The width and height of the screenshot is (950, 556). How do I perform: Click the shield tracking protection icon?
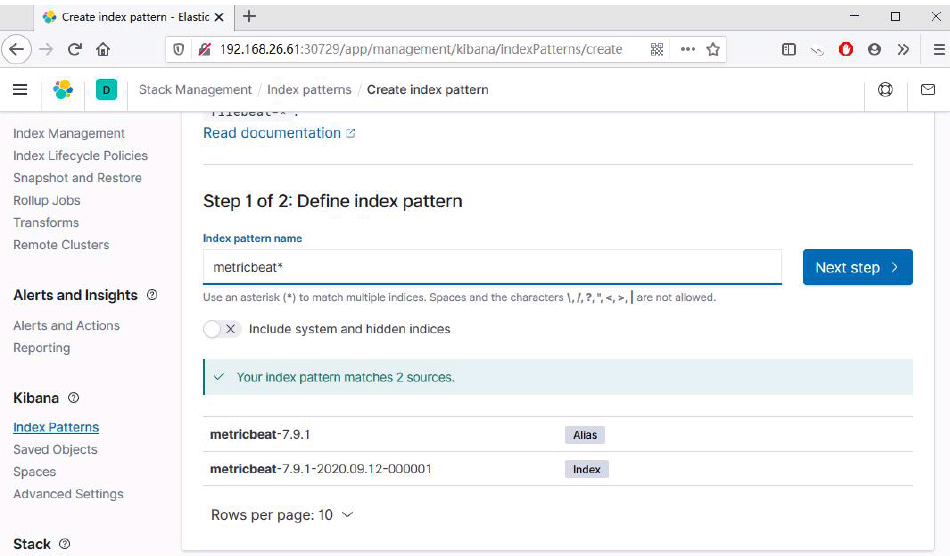click(x=179, y=49)
